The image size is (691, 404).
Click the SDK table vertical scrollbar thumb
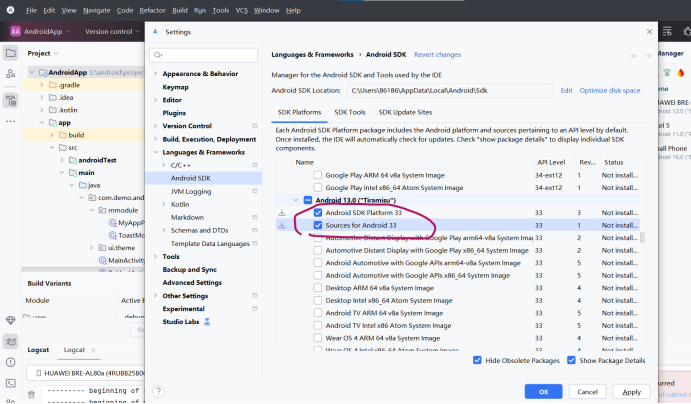[x=643, y=237]
